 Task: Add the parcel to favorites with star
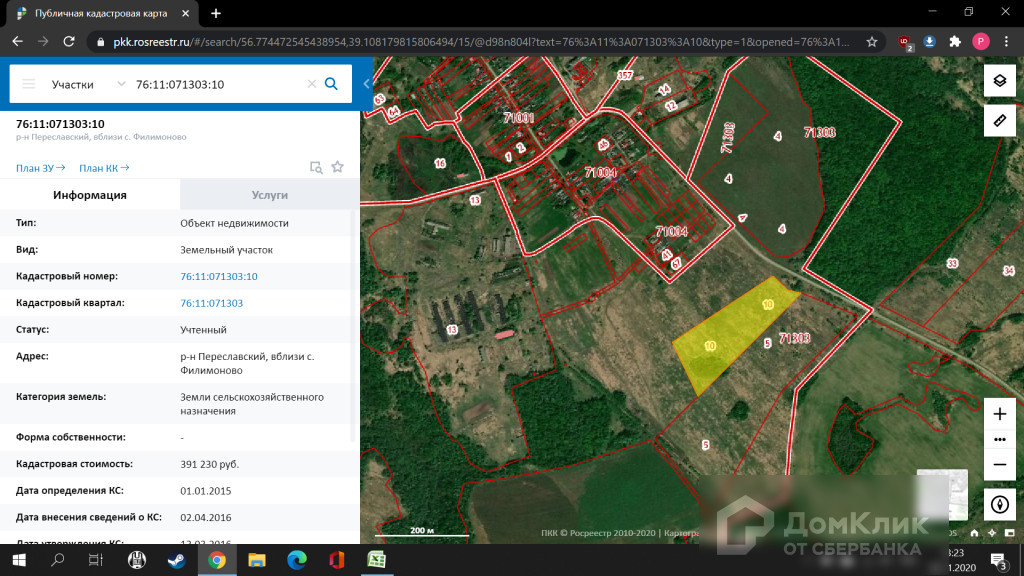click(x=338, y=167)
